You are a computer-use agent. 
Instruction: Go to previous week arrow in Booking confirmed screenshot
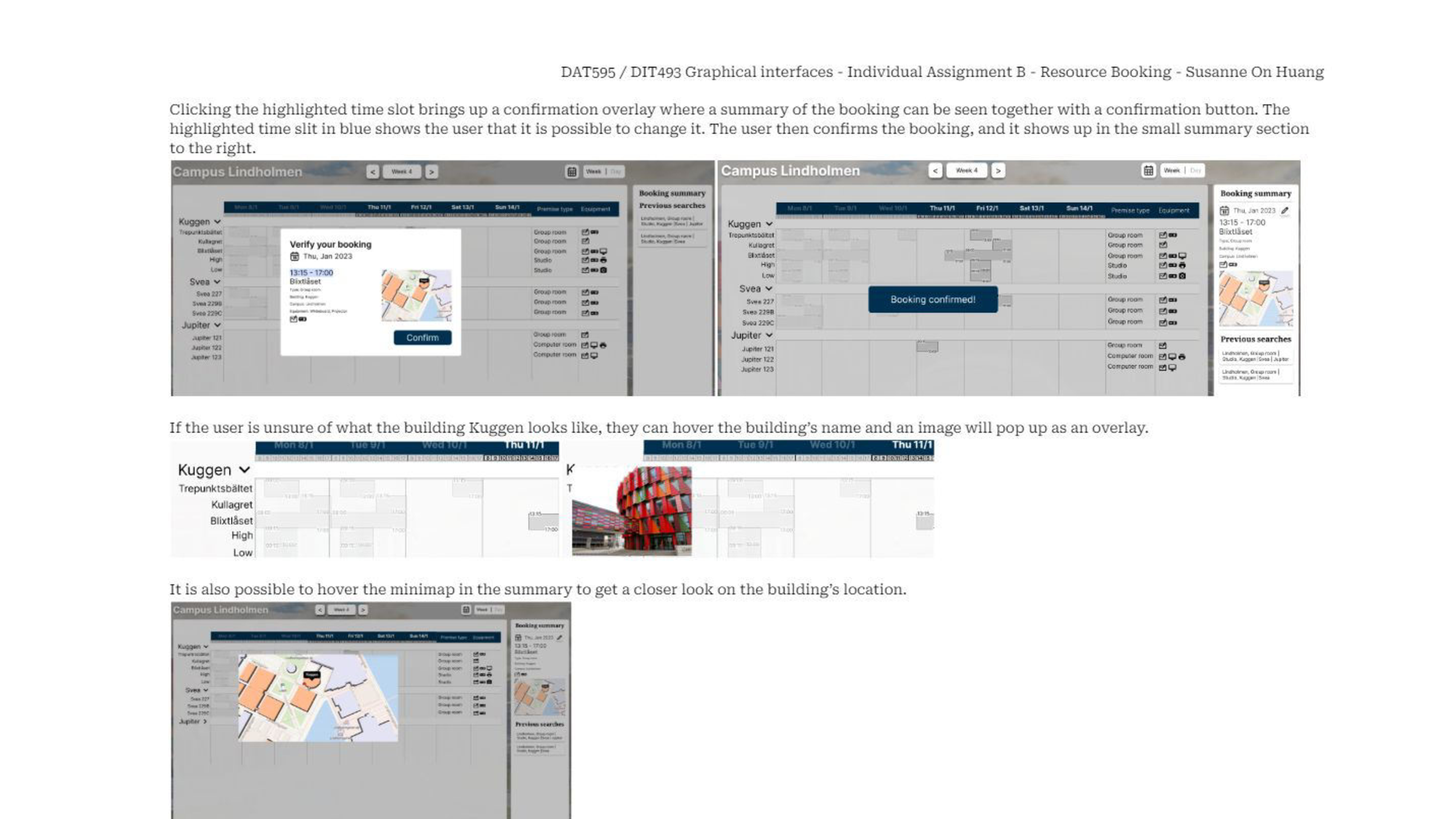935,170
